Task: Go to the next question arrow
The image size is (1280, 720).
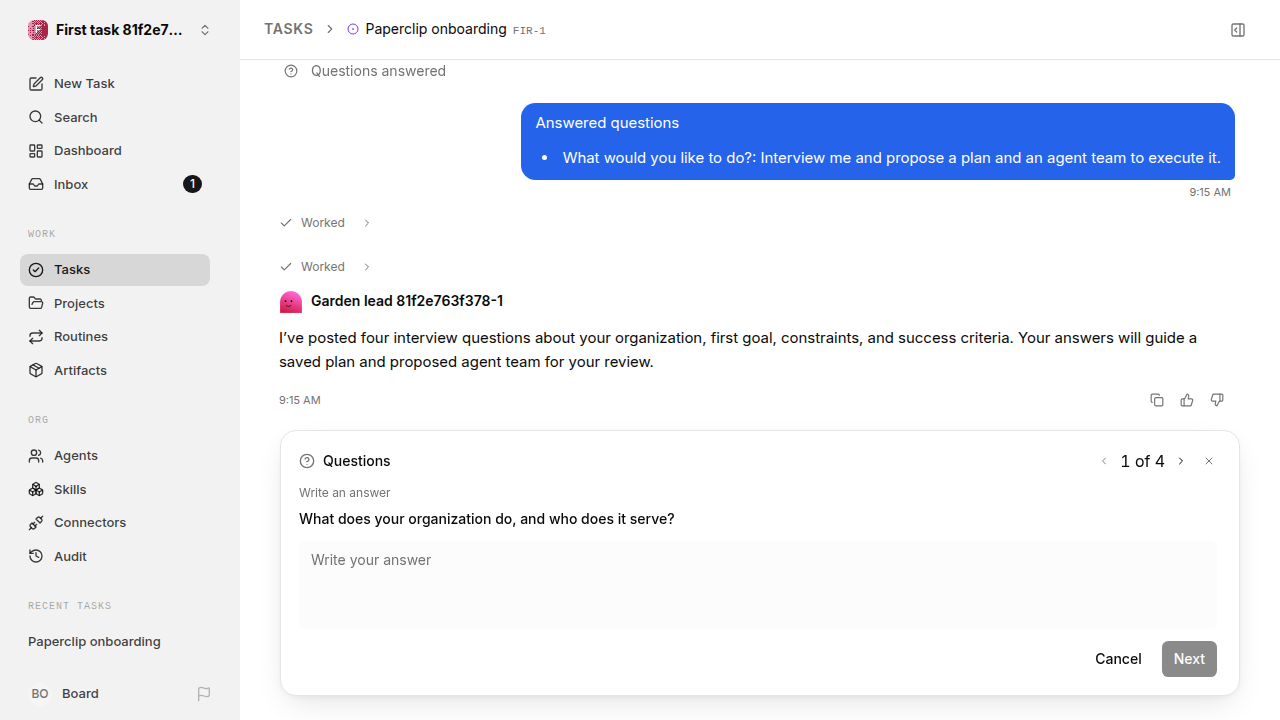Action: (x=1181, y=461)
